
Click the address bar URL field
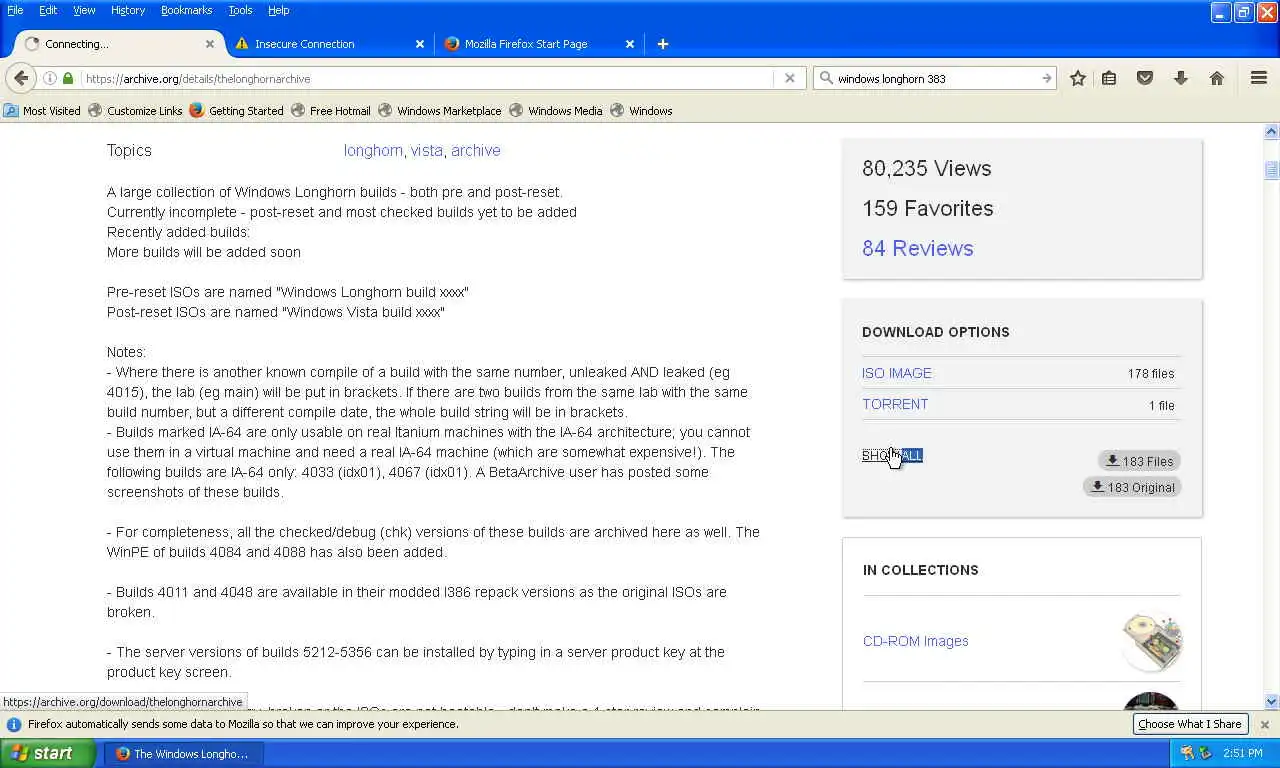click(x=428, y=78)
